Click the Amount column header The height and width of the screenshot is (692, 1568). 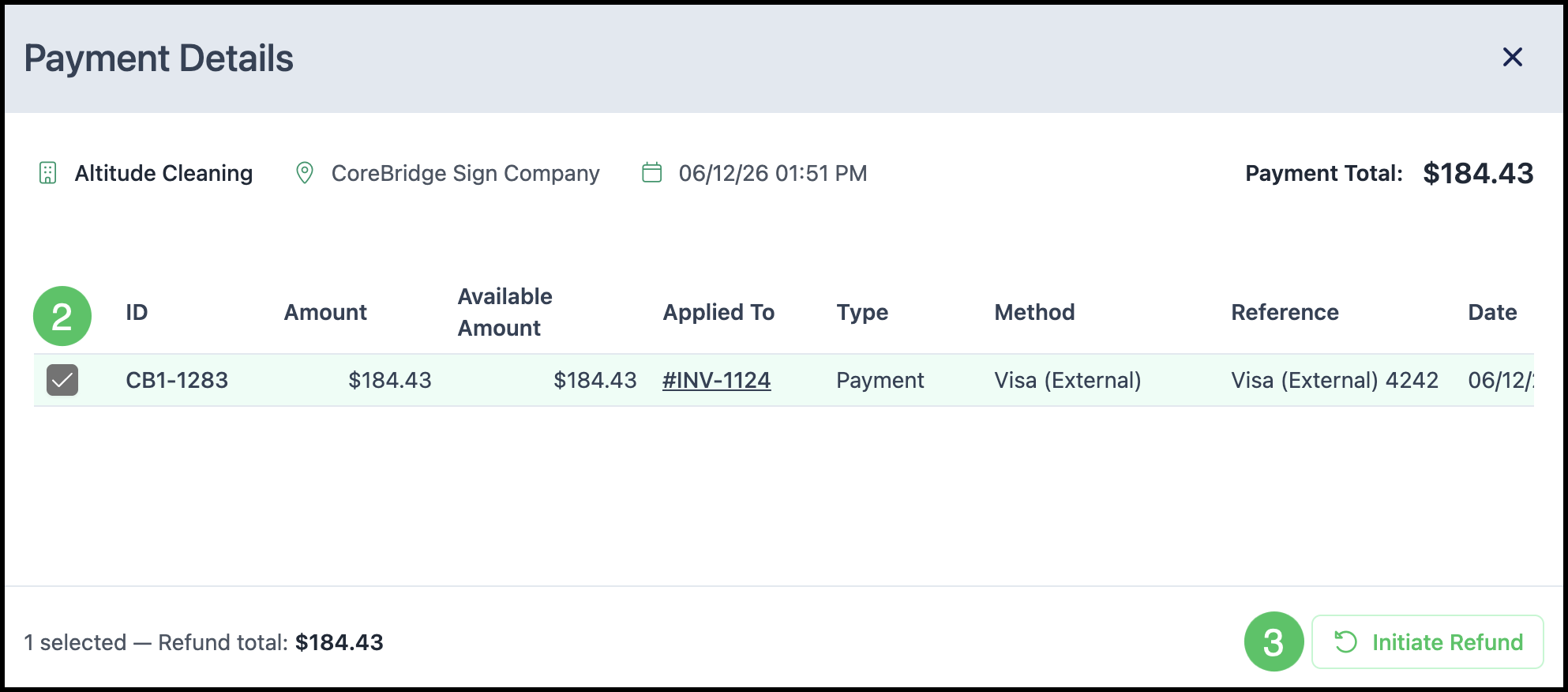325,312
